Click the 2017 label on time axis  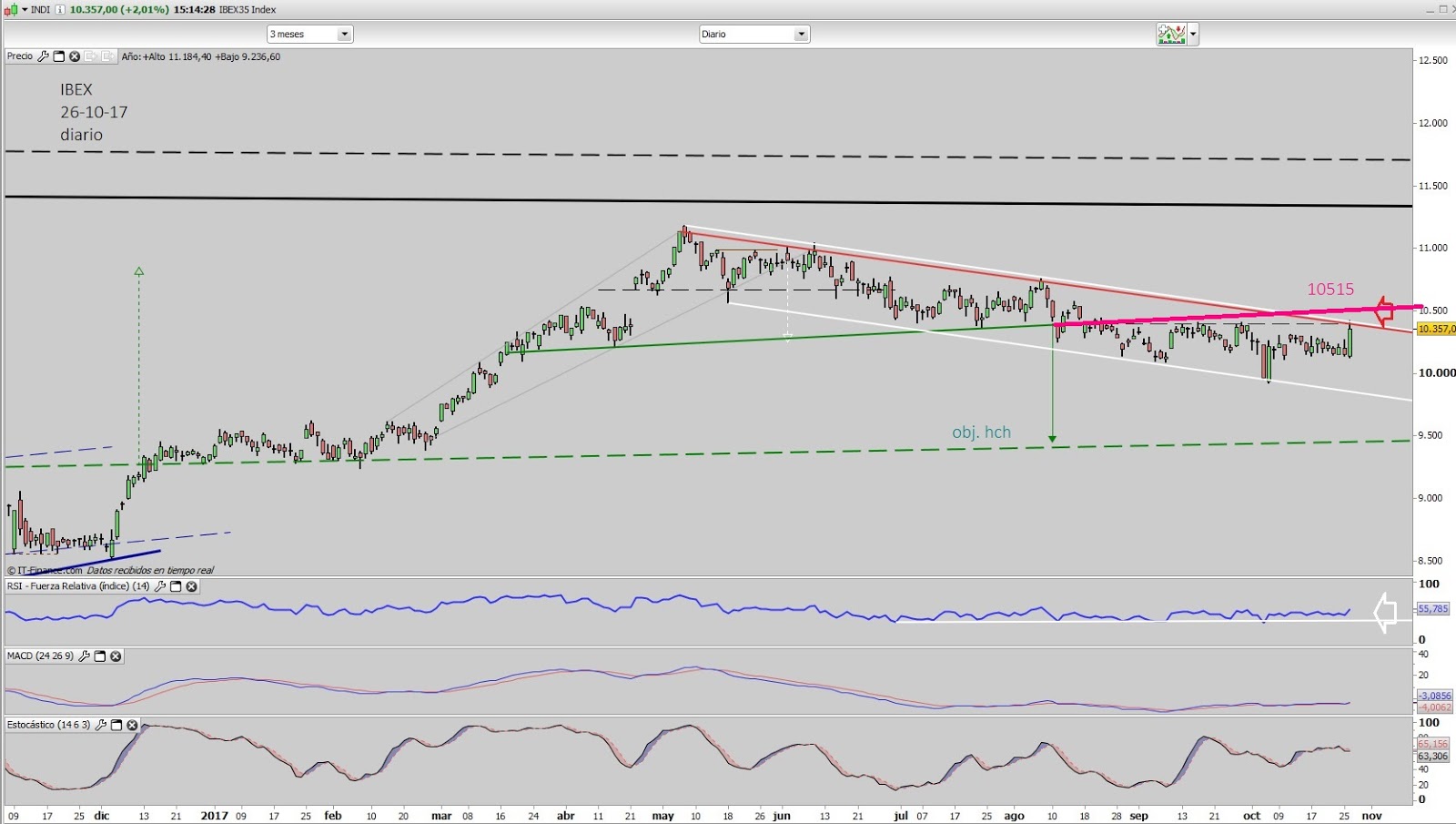tap(214, 816)
